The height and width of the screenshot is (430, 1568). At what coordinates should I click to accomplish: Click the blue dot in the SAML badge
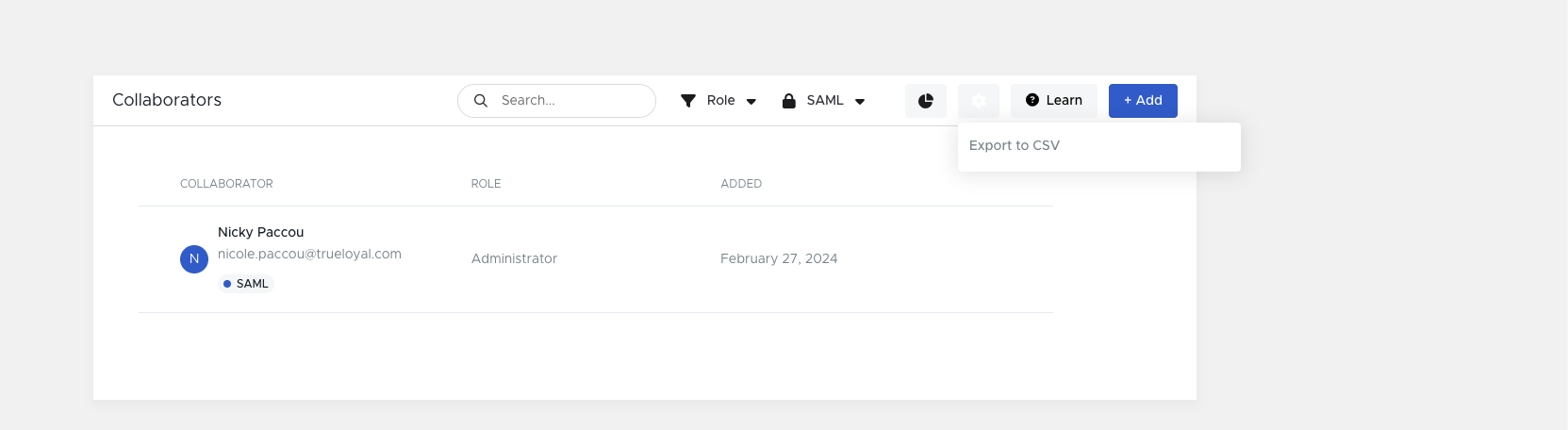(x=227, y=284)
